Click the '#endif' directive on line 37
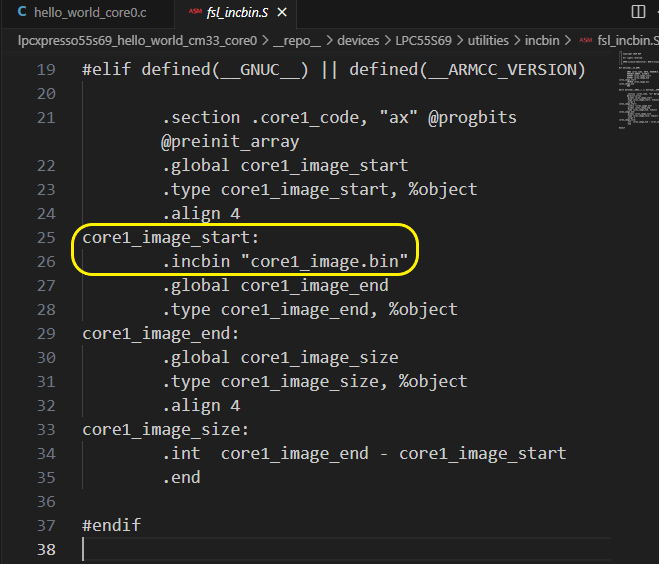659x564 pixels. (111, 525)
